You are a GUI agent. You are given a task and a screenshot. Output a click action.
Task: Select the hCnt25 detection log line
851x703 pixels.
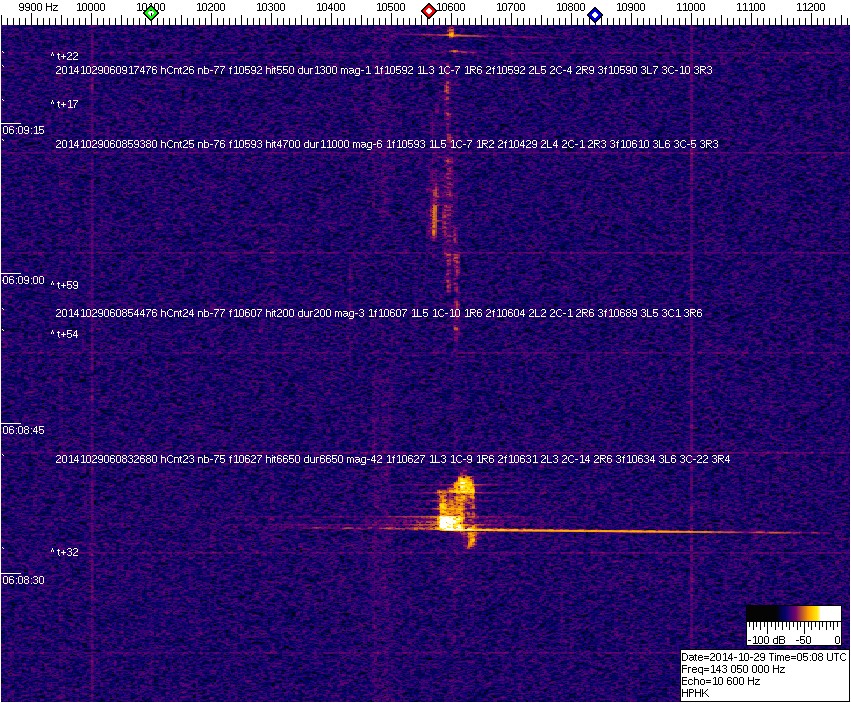(x=386, y=144)
